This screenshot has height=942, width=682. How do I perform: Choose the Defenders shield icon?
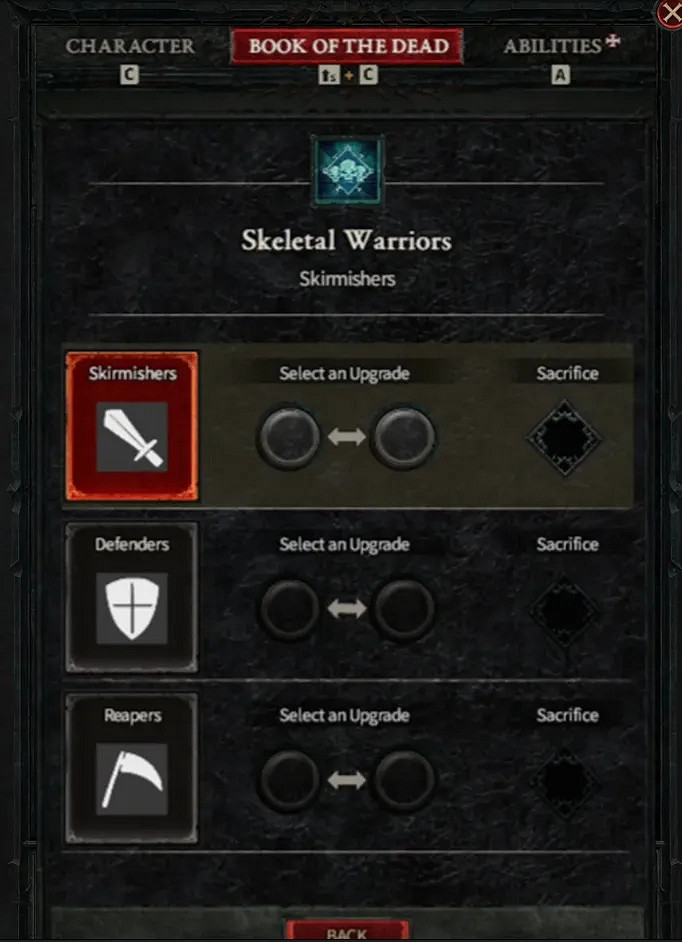132,607
